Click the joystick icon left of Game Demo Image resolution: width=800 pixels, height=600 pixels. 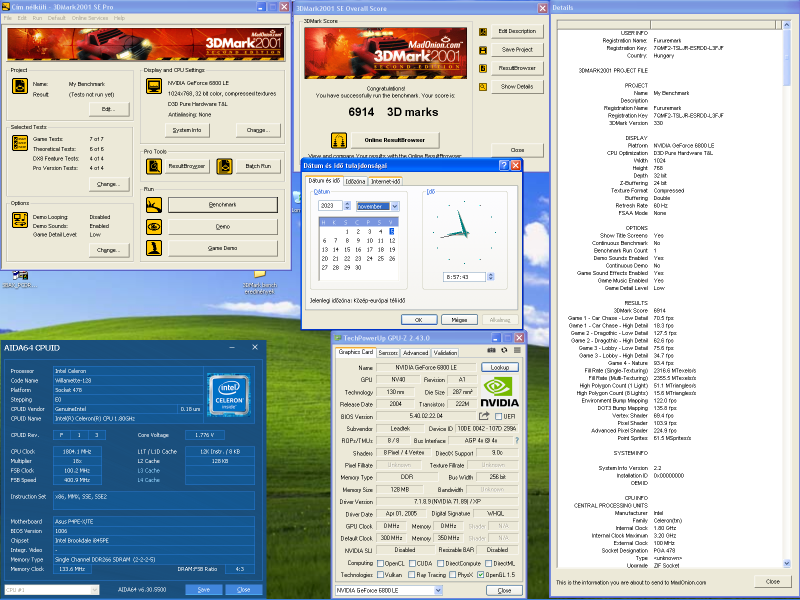click(x=154, y=247)
